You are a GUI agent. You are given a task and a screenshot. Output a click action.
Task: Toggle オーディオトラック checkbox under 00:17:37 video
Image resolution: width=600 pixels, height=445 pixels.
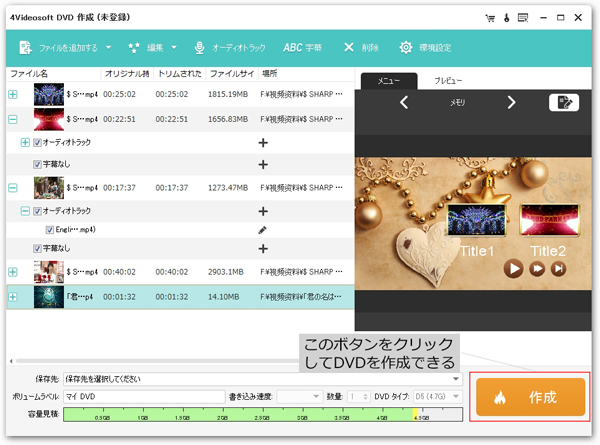pyautogui.click(x=37, y=211)
